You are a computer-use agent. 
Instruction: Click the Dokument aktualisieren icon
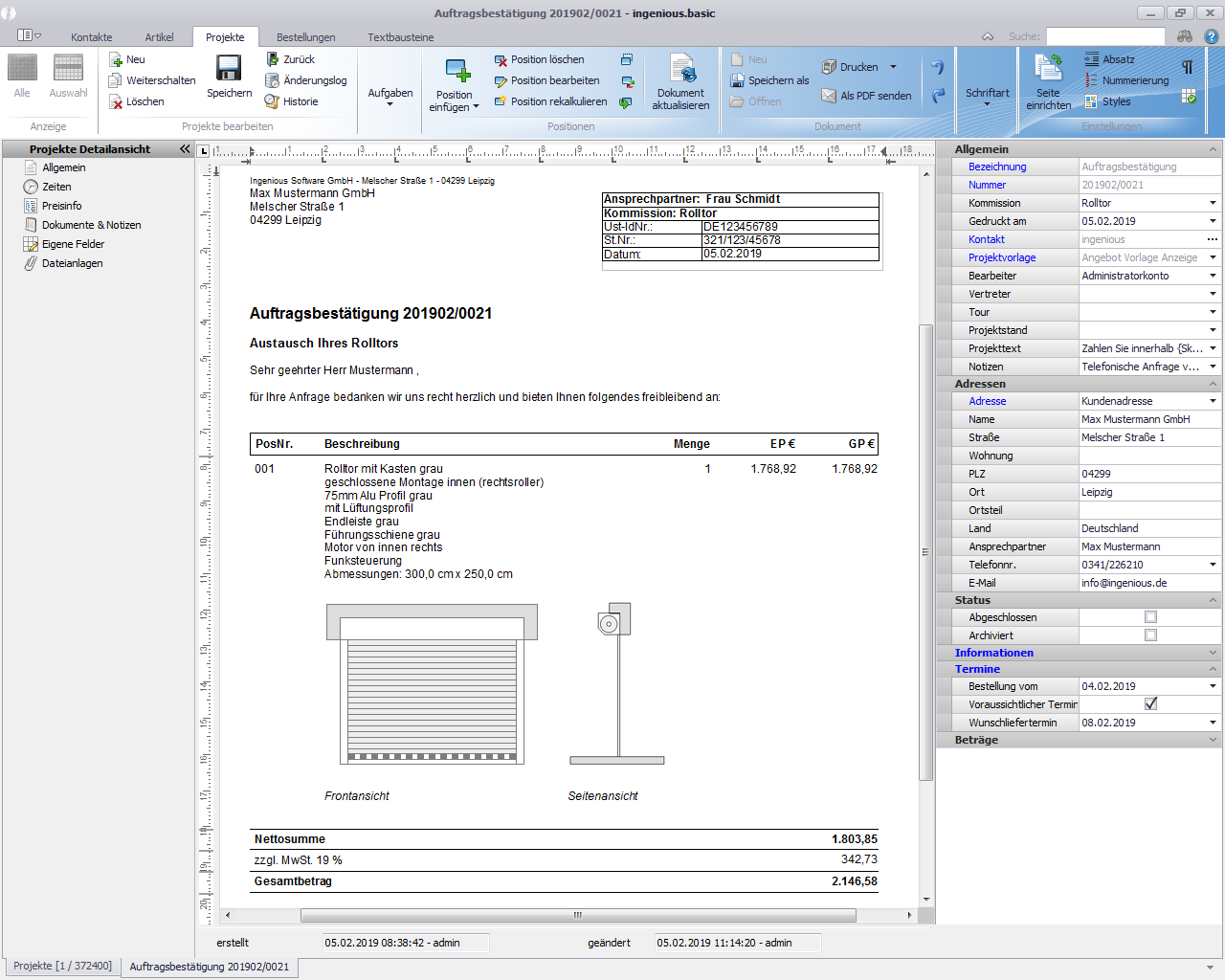(x=681, y=70)
